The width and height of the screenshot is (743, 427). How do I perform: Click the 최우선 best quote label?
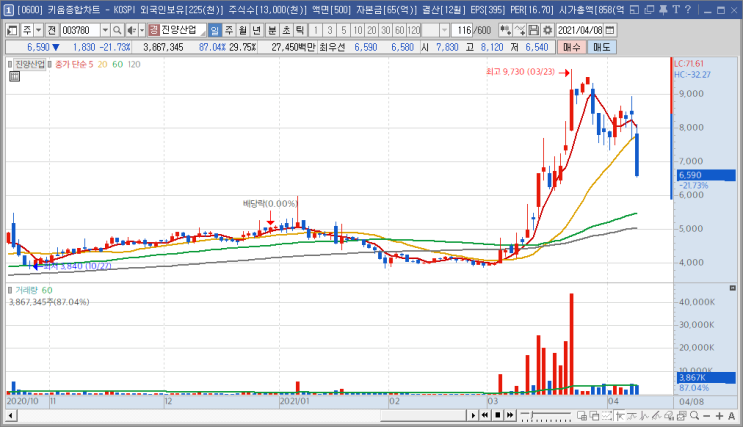pyautogui.click(x=332, y=47)
